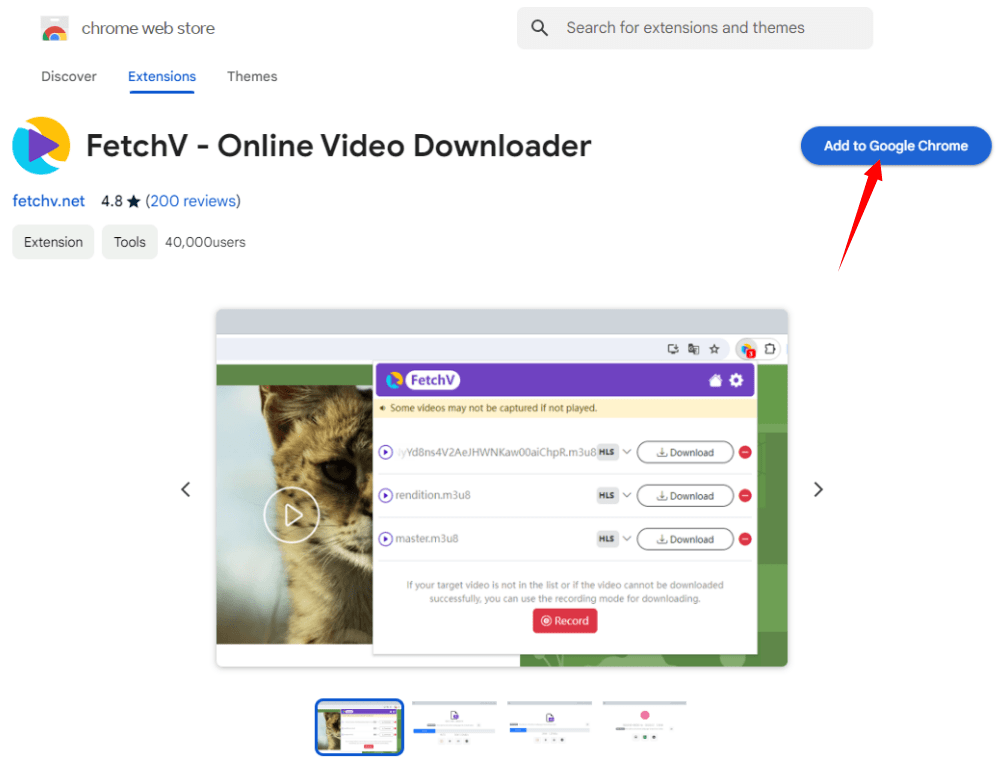Show next screenshot with right arrow

coord(818,489)
